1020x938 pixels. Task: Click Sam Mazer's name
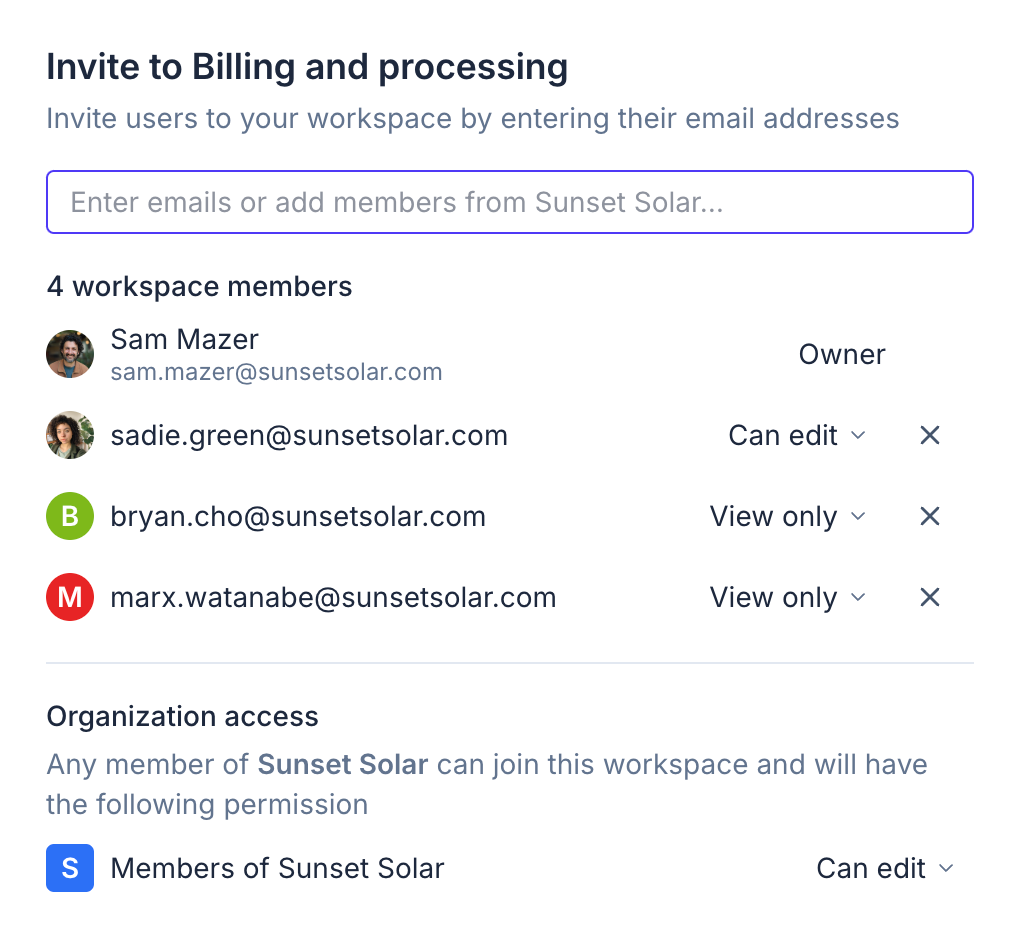click(x=185, y=340)
